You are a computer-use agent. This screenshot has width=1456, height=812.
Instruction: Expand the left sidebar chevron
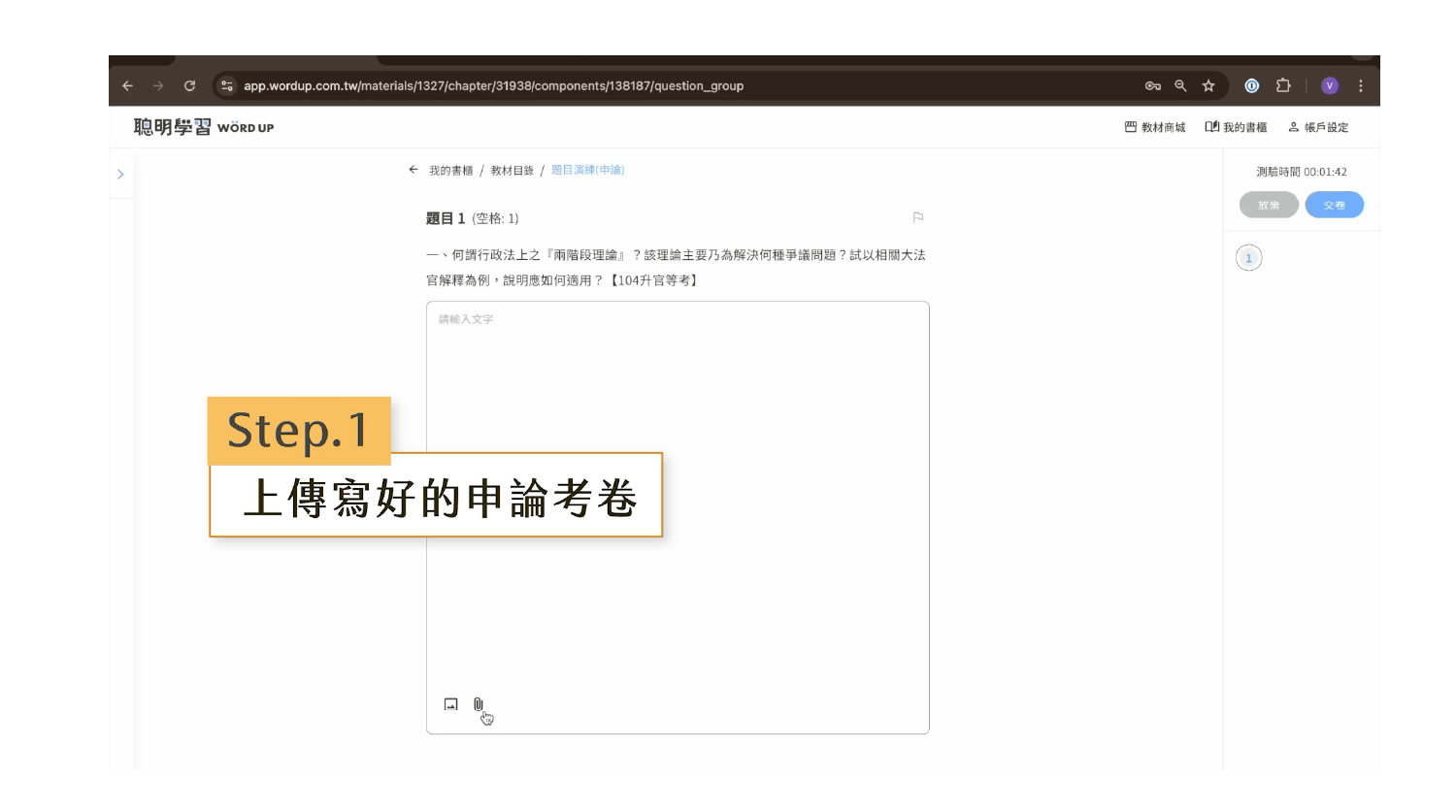(120, 175)
